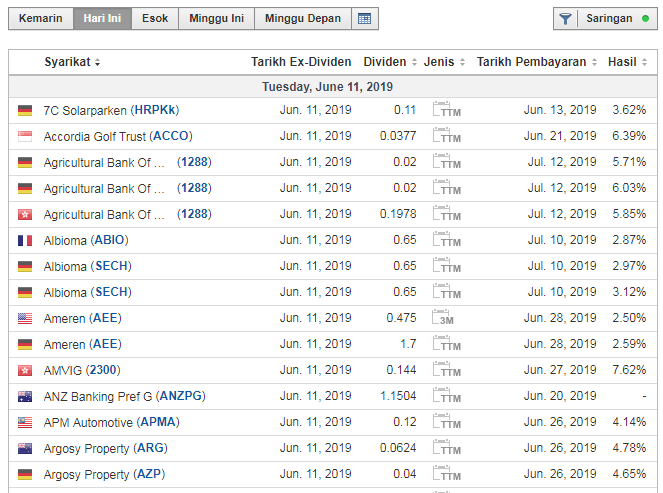This screenshot has height=493, width=663.
Task: Click the German flag beside Argosy Property AZP
Action: [x=25, y=475]
